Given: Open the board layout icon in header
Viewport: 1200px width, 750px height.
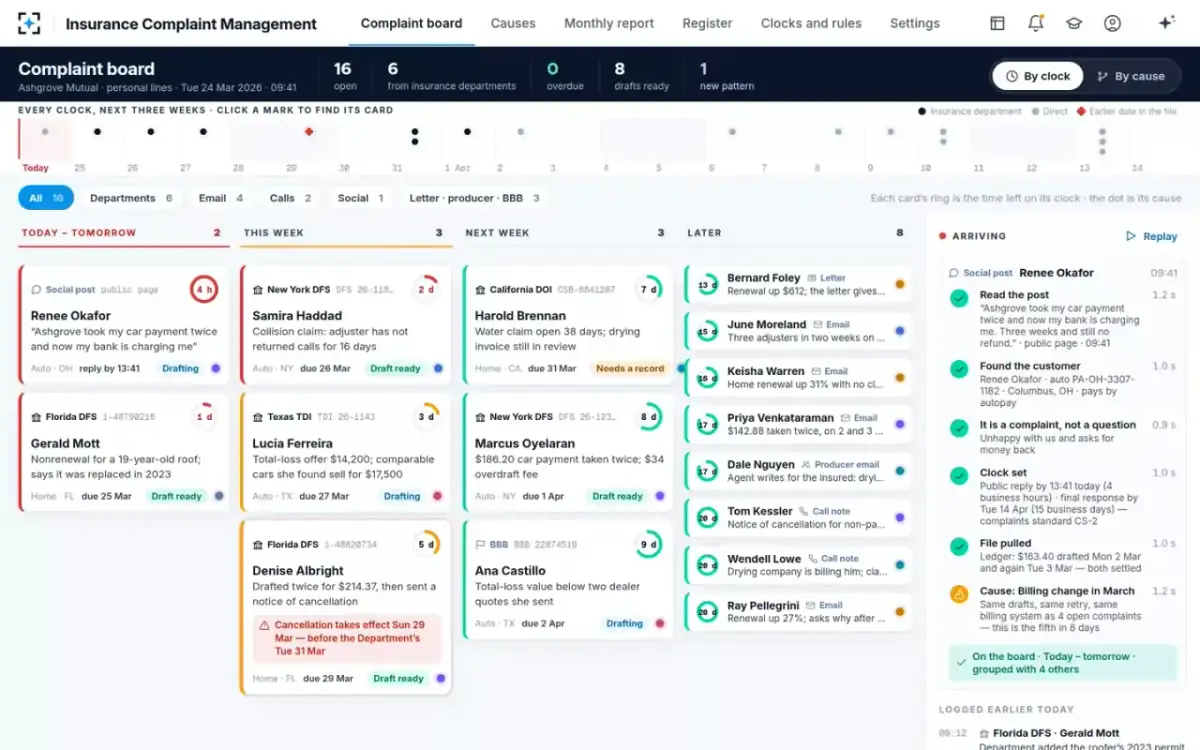Looking at the screenshot, I should 997,23.
